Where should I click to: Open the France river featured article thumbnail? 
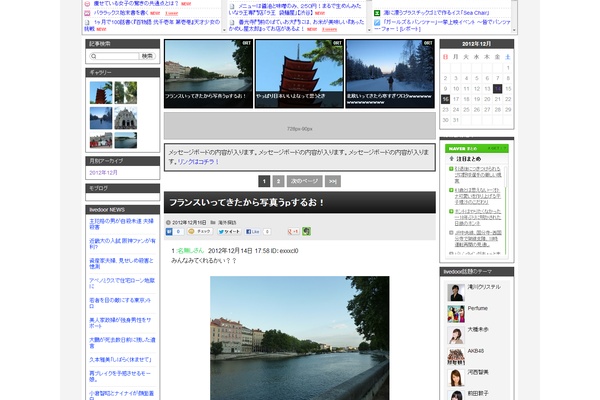[x=209, y=73]
